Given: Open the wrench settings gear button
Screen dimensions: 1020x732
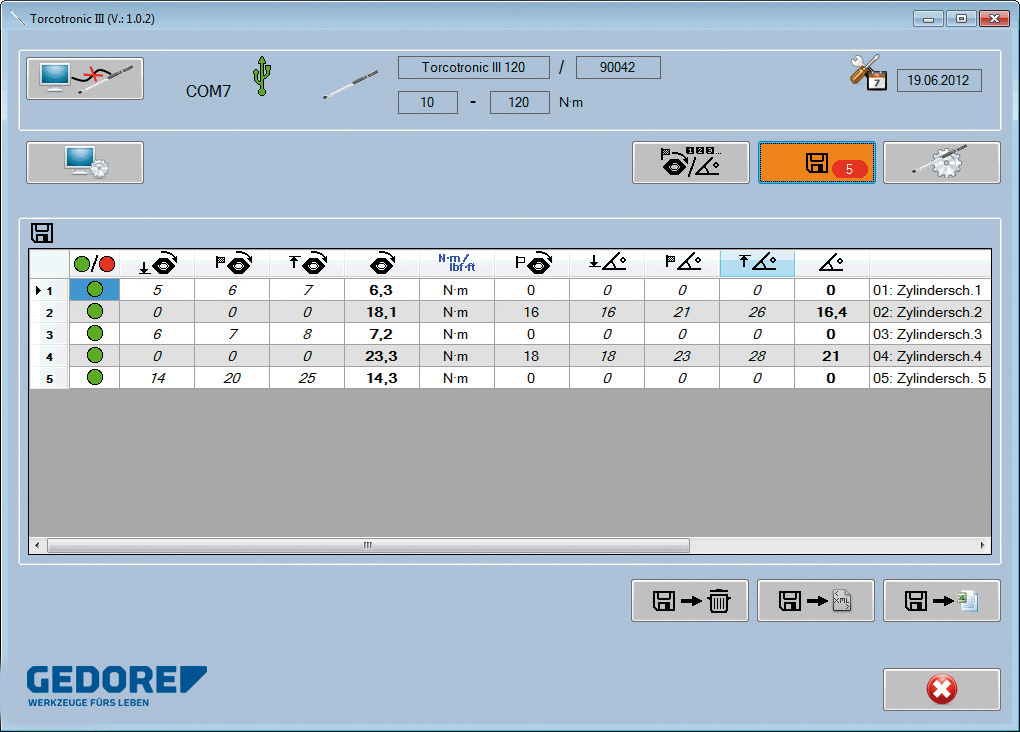Looking at the screenshot, I should (x=941, y=162).
